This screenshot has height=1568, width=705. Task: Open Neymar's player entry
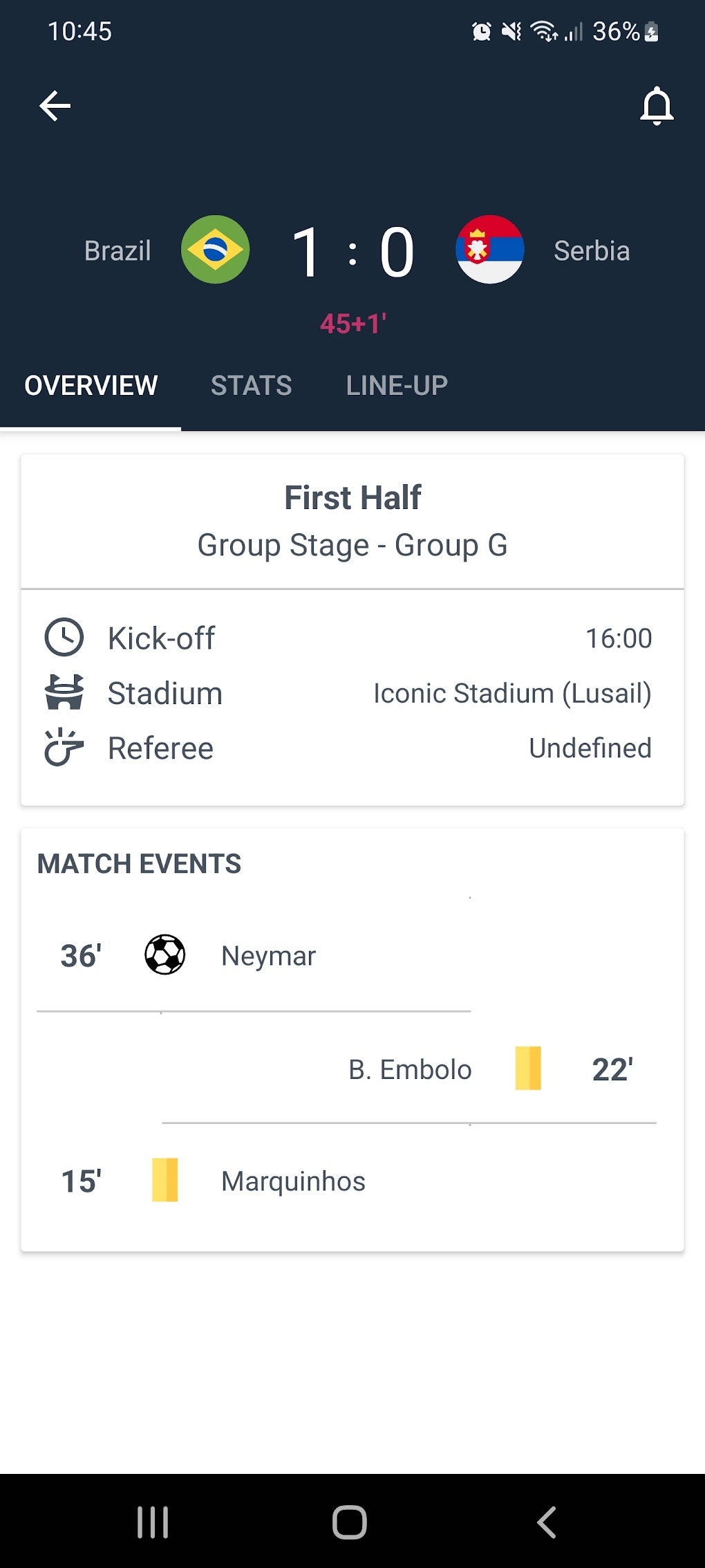pyautogui.click(x=268, y=956)
